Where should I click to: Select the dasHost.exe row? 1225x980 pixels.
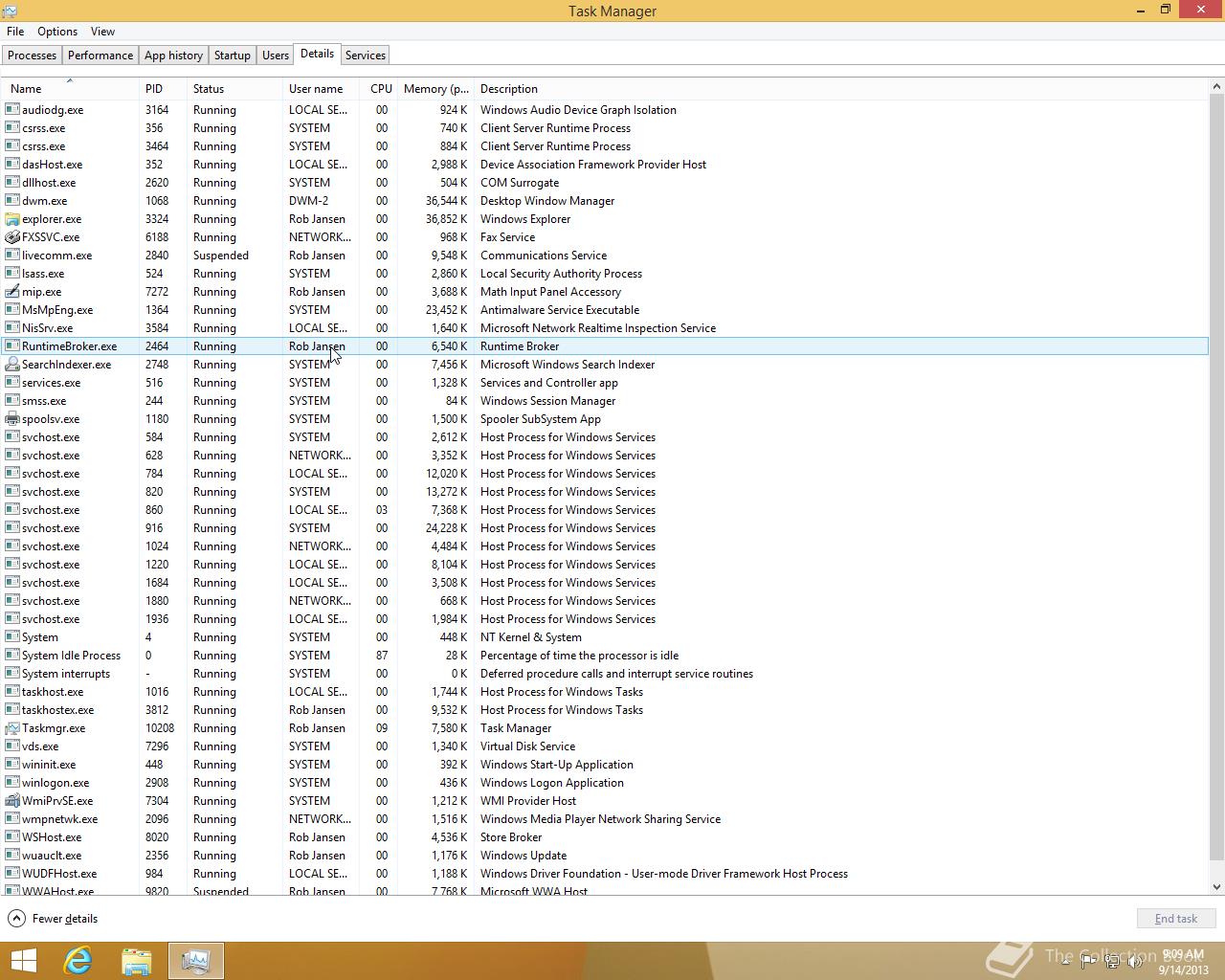point(605,165)
